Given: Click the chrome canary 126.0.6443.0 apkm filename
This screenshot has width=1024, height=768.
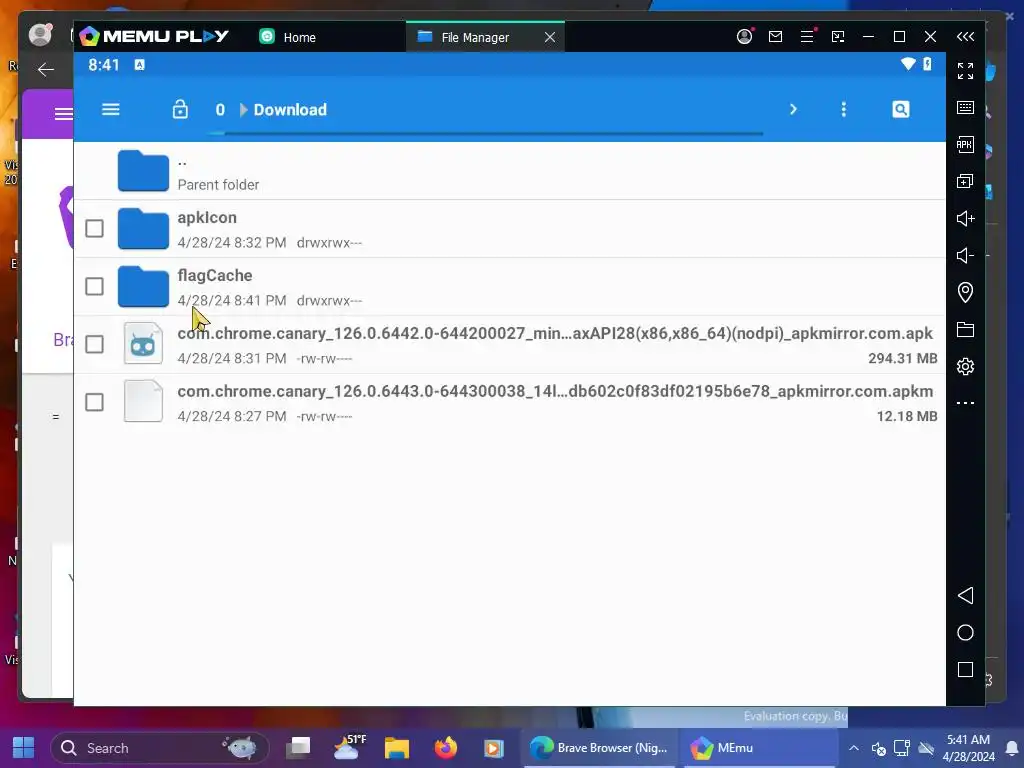Looking at the screenshot, I should [x=555, y=391].
